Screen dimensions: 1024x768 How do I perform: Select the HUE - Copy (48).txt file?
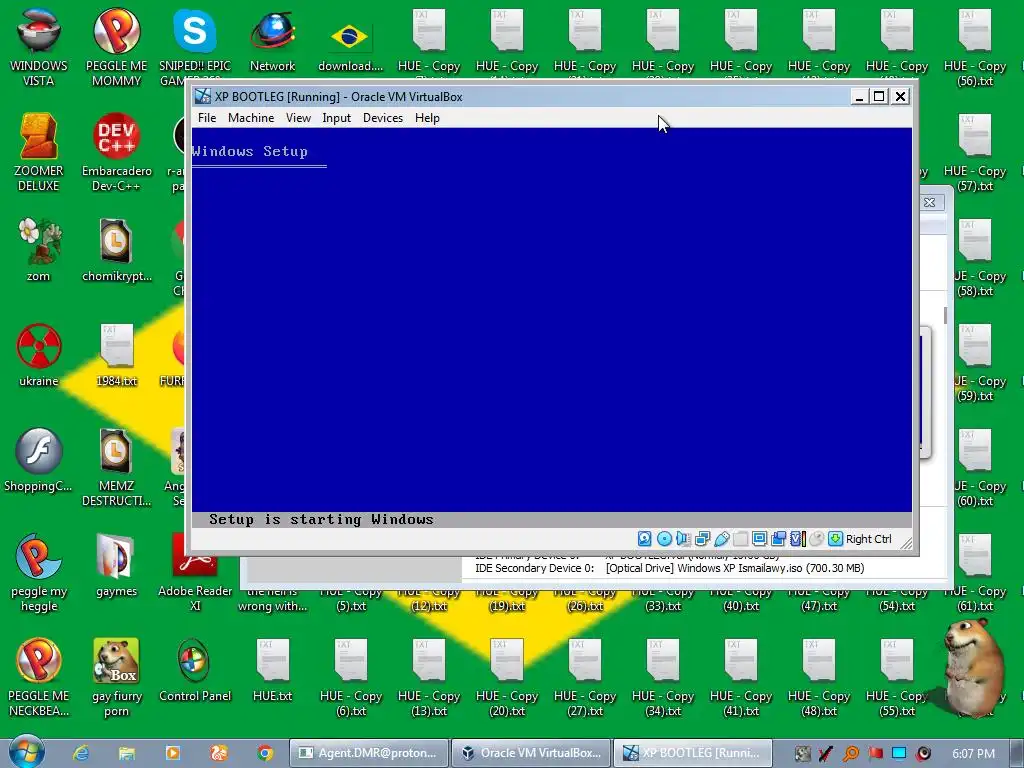click(x=819, y=677)
